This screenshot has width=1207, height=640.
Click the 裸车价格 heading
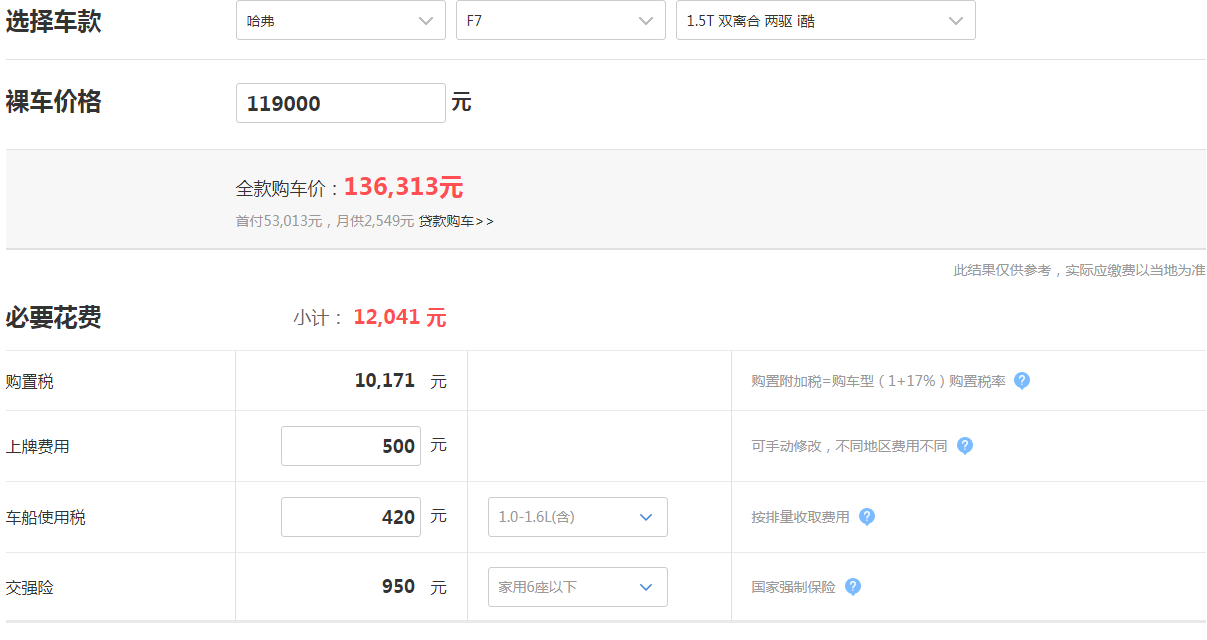[54, 102]
